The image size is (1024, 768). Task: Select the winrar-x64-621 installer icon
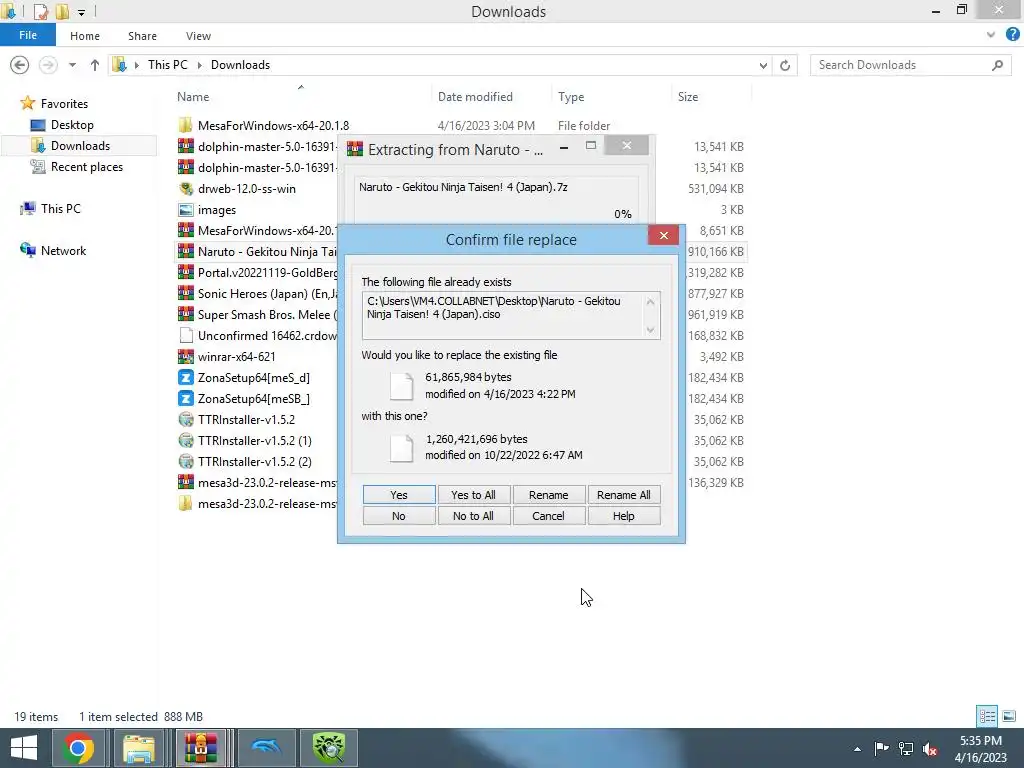(185, 357)
